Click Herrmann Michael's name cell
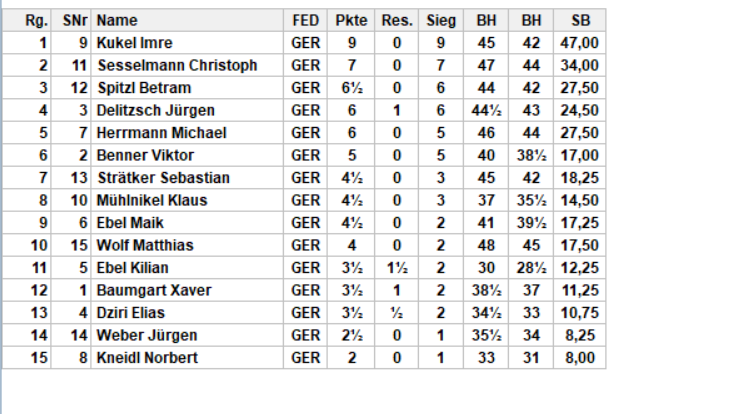This screenshot has height=414, width=736. point(161,133)
